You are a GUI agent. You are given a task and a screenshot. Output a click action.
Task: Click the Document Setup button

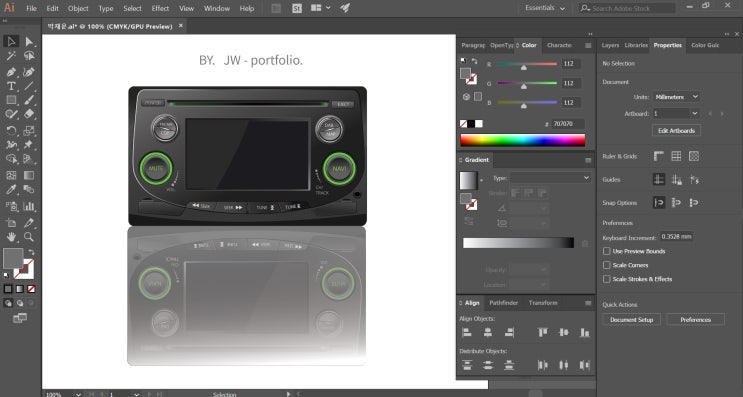(631, 320)
